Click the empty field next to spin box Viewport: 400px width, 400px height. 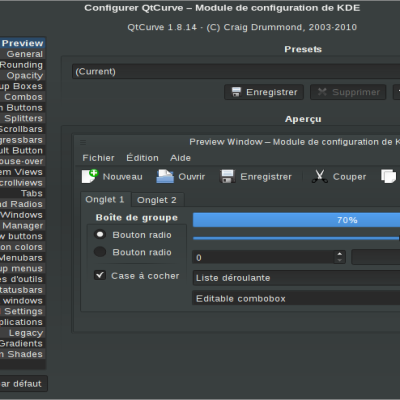376,257
